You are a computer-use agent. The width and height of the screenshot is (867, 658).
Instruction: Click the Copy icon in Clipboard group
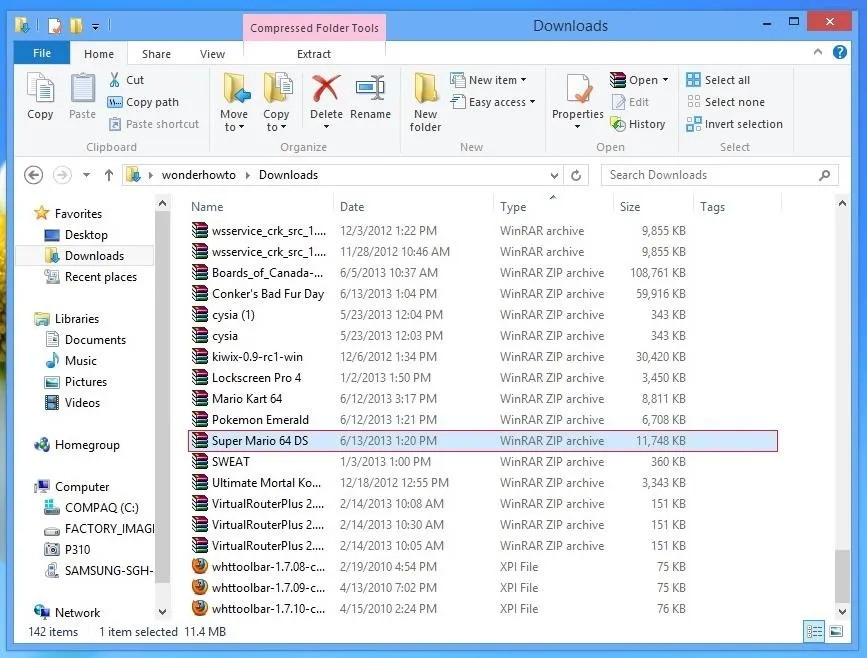(x=40, y=88)
